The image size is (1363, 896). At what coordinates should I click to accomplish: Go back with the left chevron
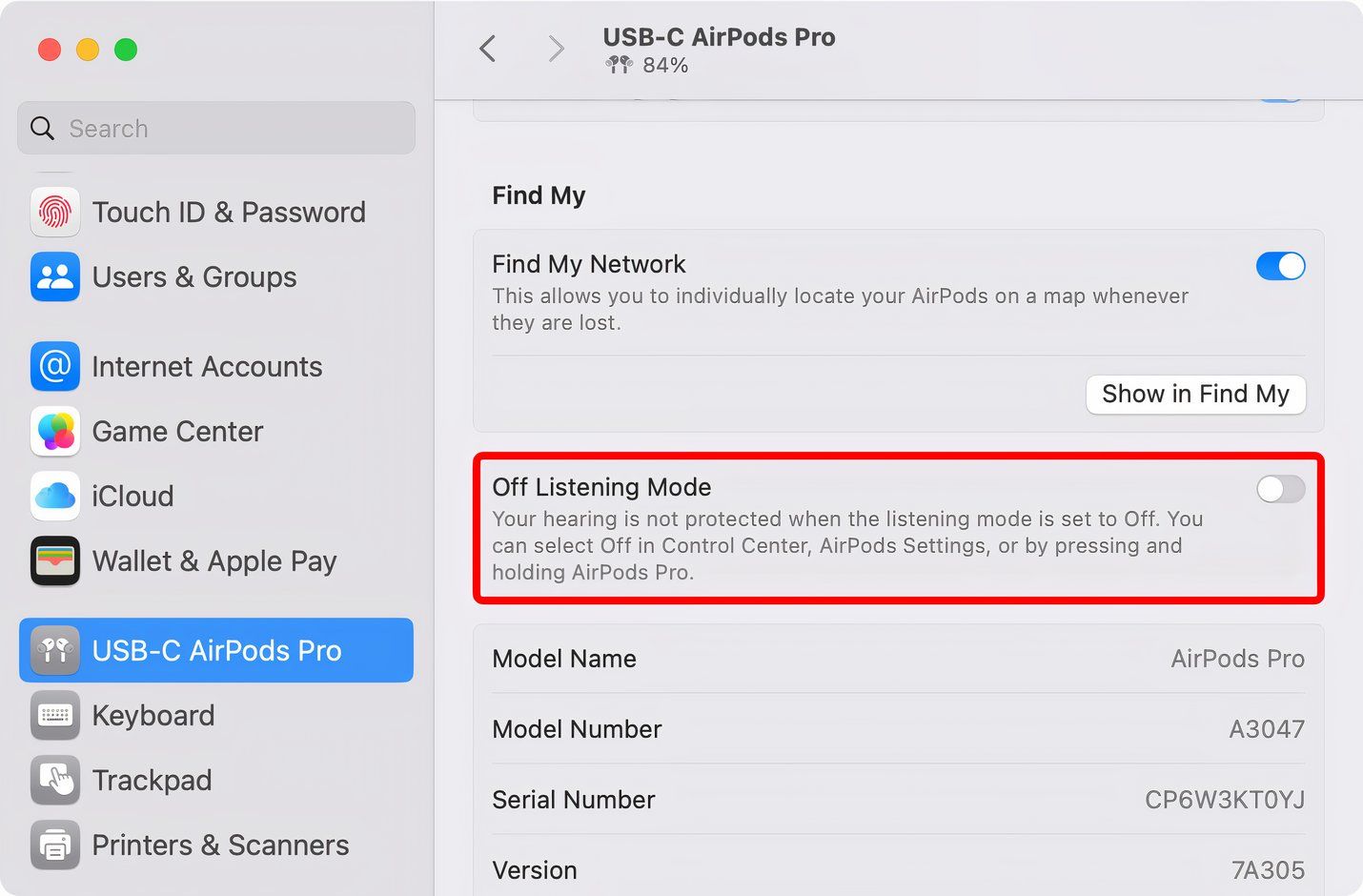click(x=488, y=49)
